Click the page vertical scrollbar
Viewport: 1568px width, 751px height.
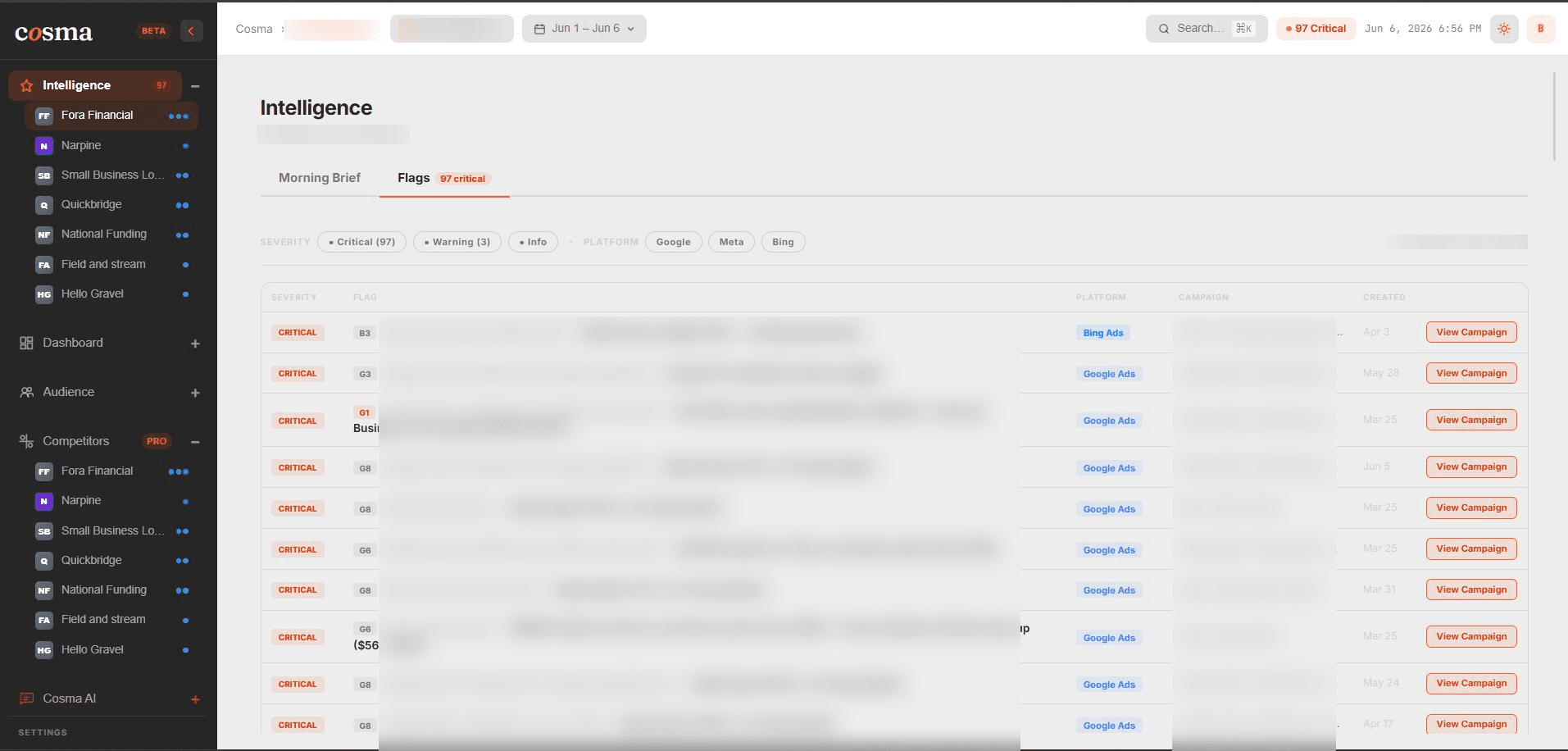pyautogui.click(x=1553, y=116)
